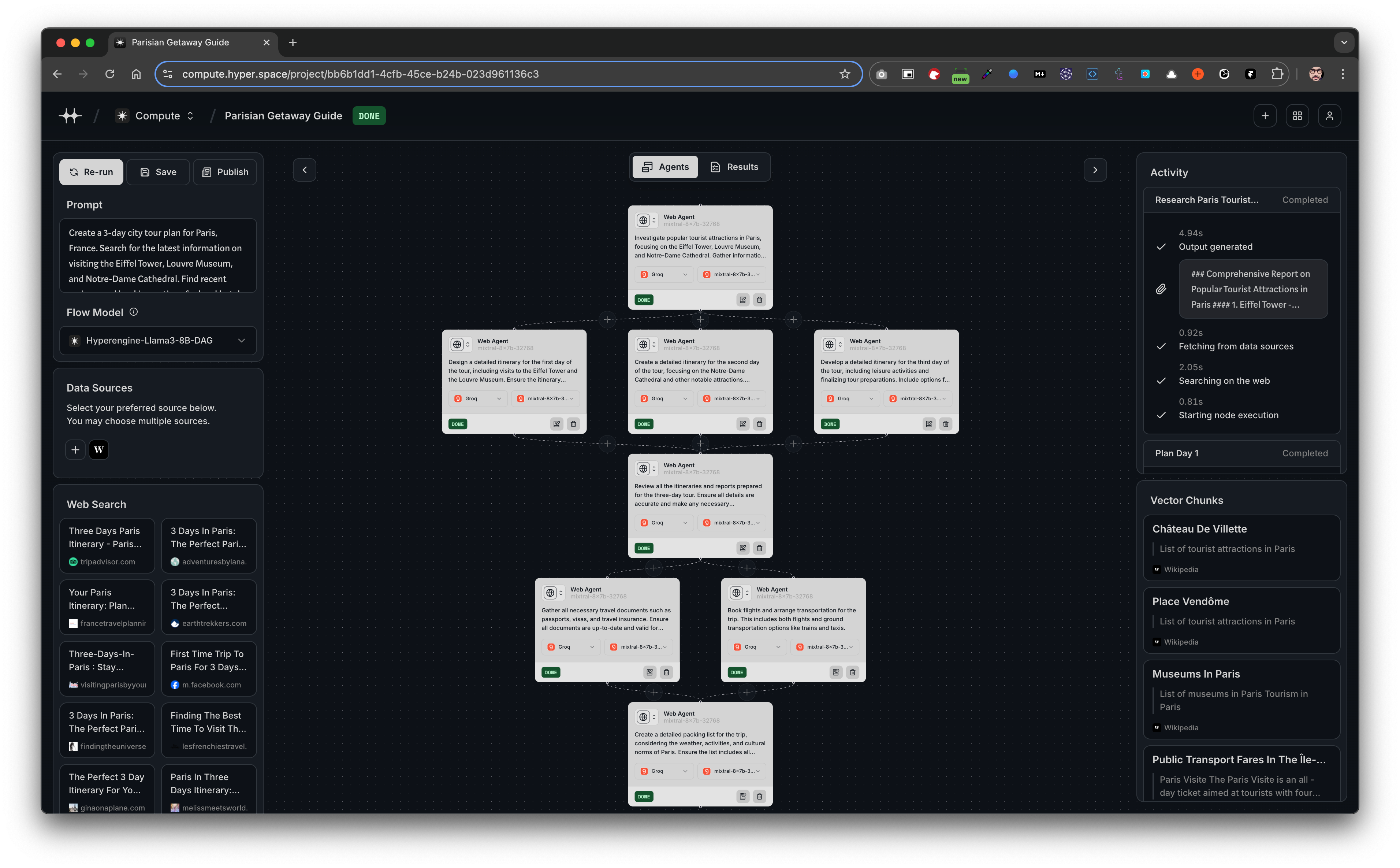The width and height of the screenshot is (1400, 868).
Task: Switch to the Results tab
Action: (735, 167)
